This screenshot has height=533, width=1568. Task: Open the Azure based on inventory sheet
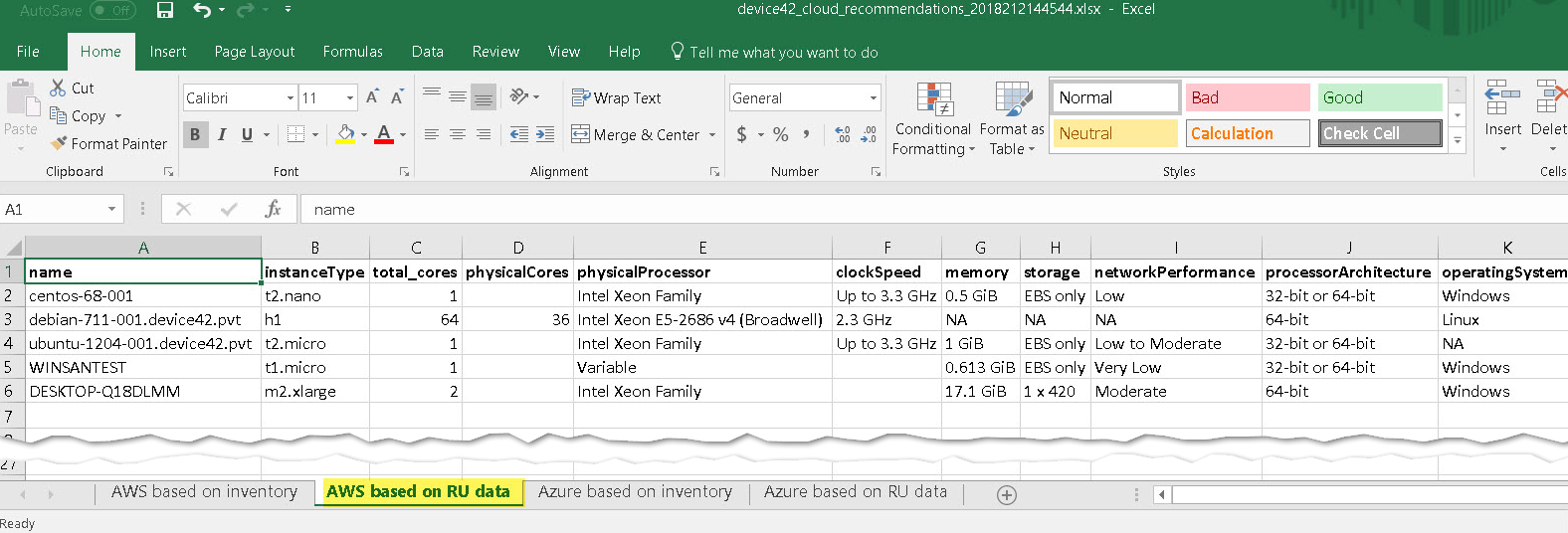(635, 491)
